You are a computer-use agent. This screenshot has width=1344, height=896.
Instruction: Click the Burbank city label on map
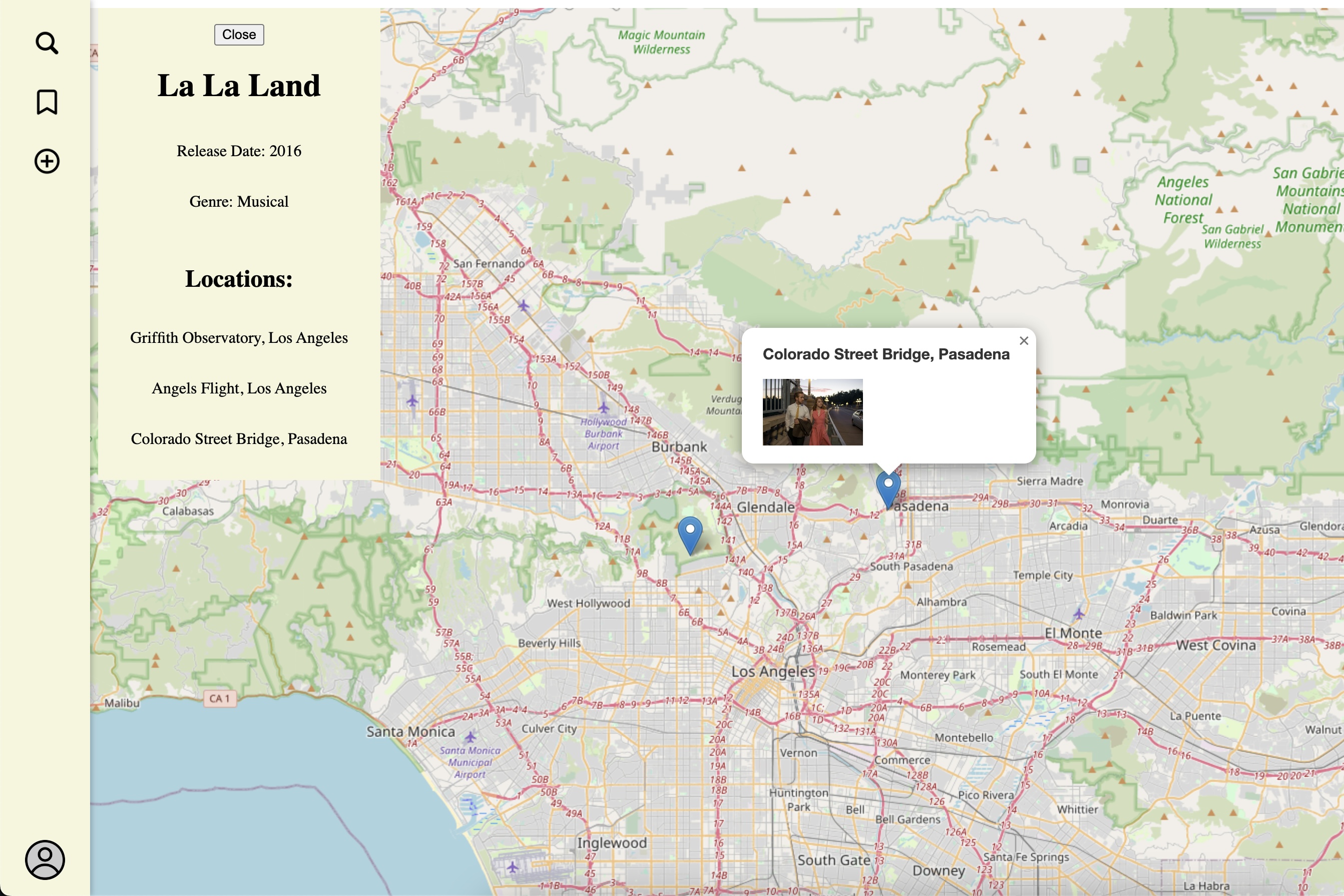pyautogui.click(x=679, y=447)
